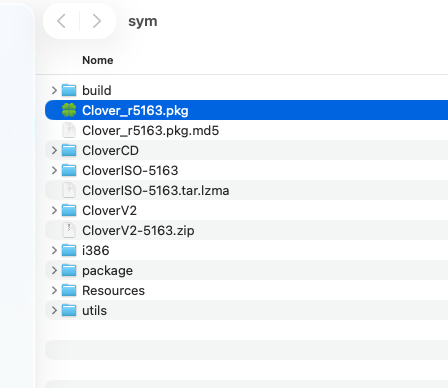448x388 pixels.
Task: Expand the CloverCD folder chevron
Action: coord(54,150)
